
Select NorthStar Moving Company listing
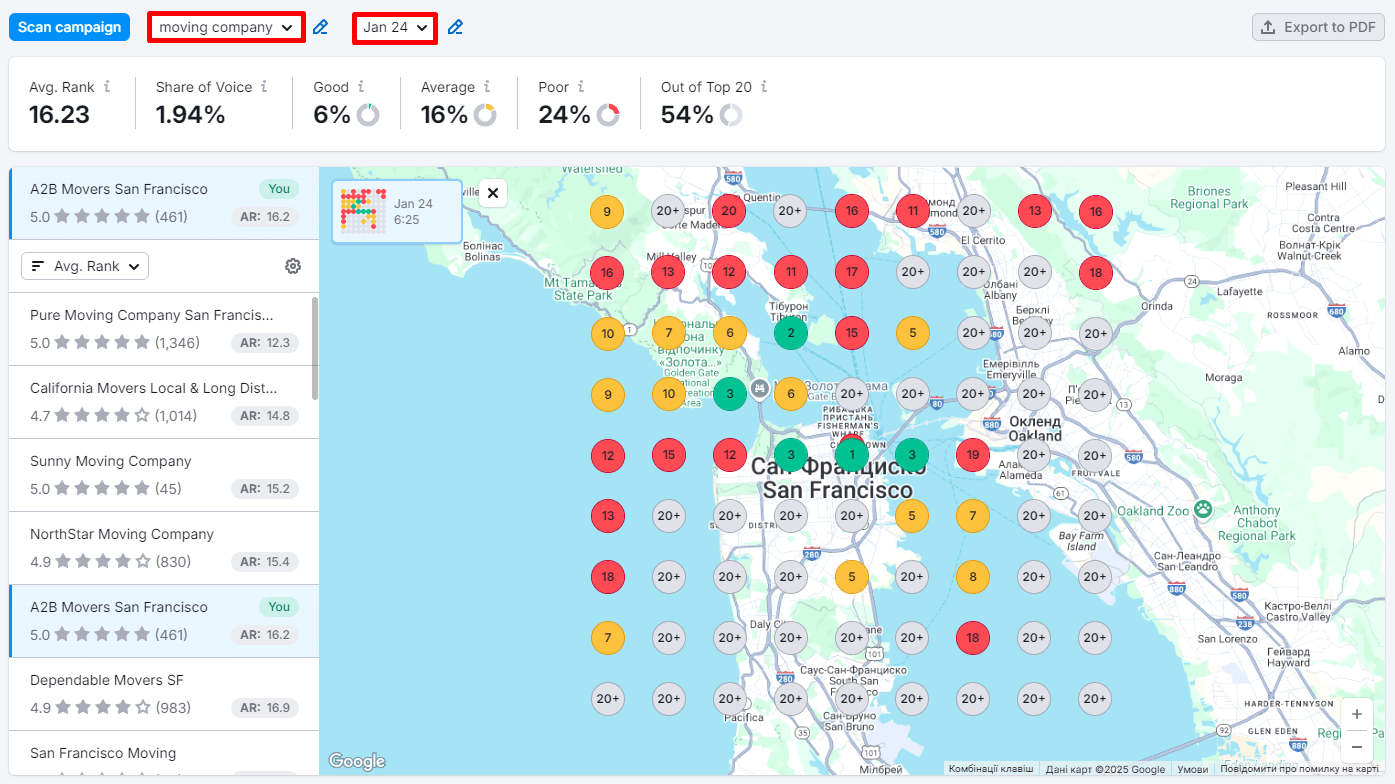click(164, 548)
